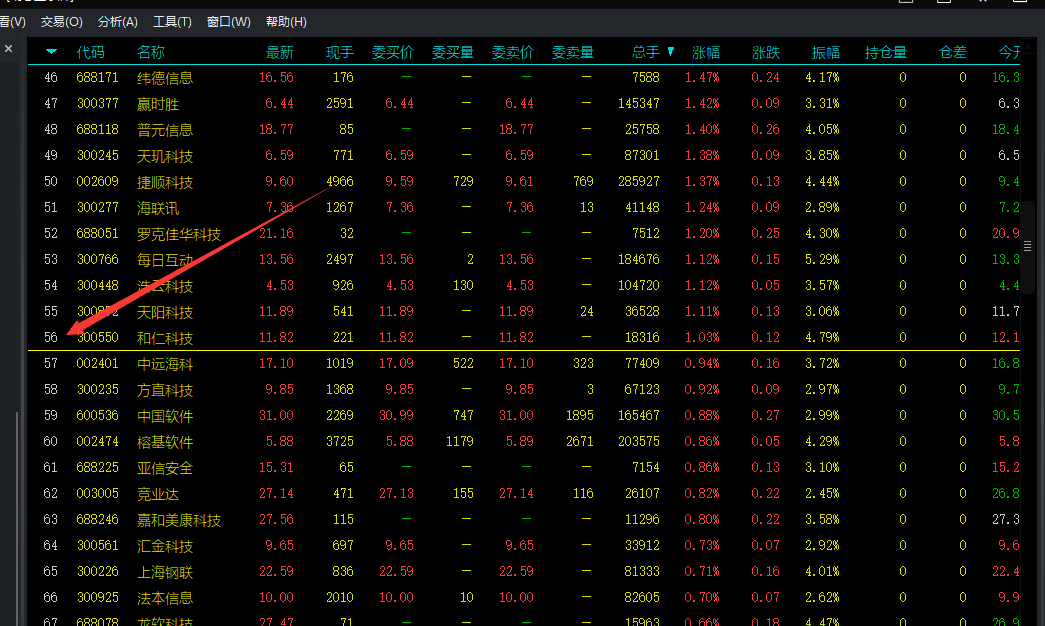The width and height of the screenshot is (1045, 626).
Task: Open the 工具(T) menu
Action: coord(173,21)
